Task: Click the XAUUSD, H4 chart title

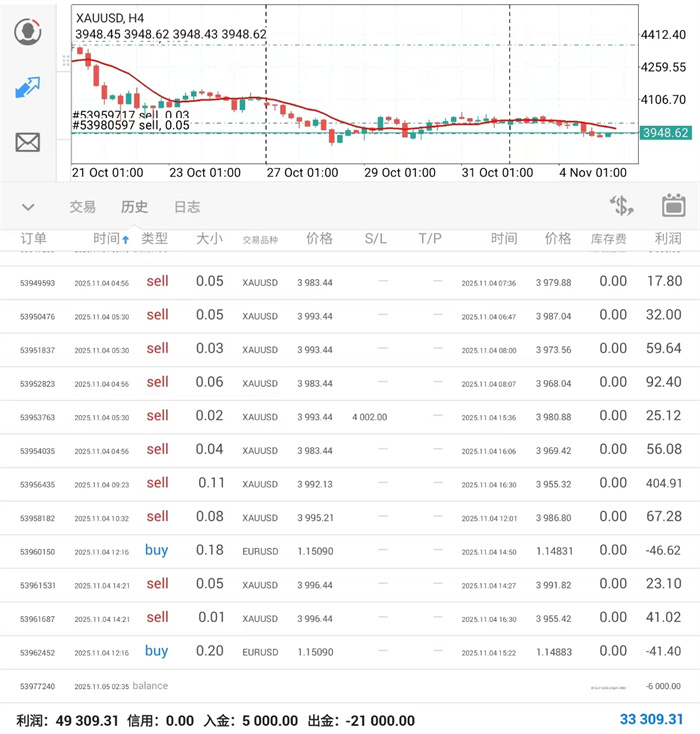Action: point(110,18)
